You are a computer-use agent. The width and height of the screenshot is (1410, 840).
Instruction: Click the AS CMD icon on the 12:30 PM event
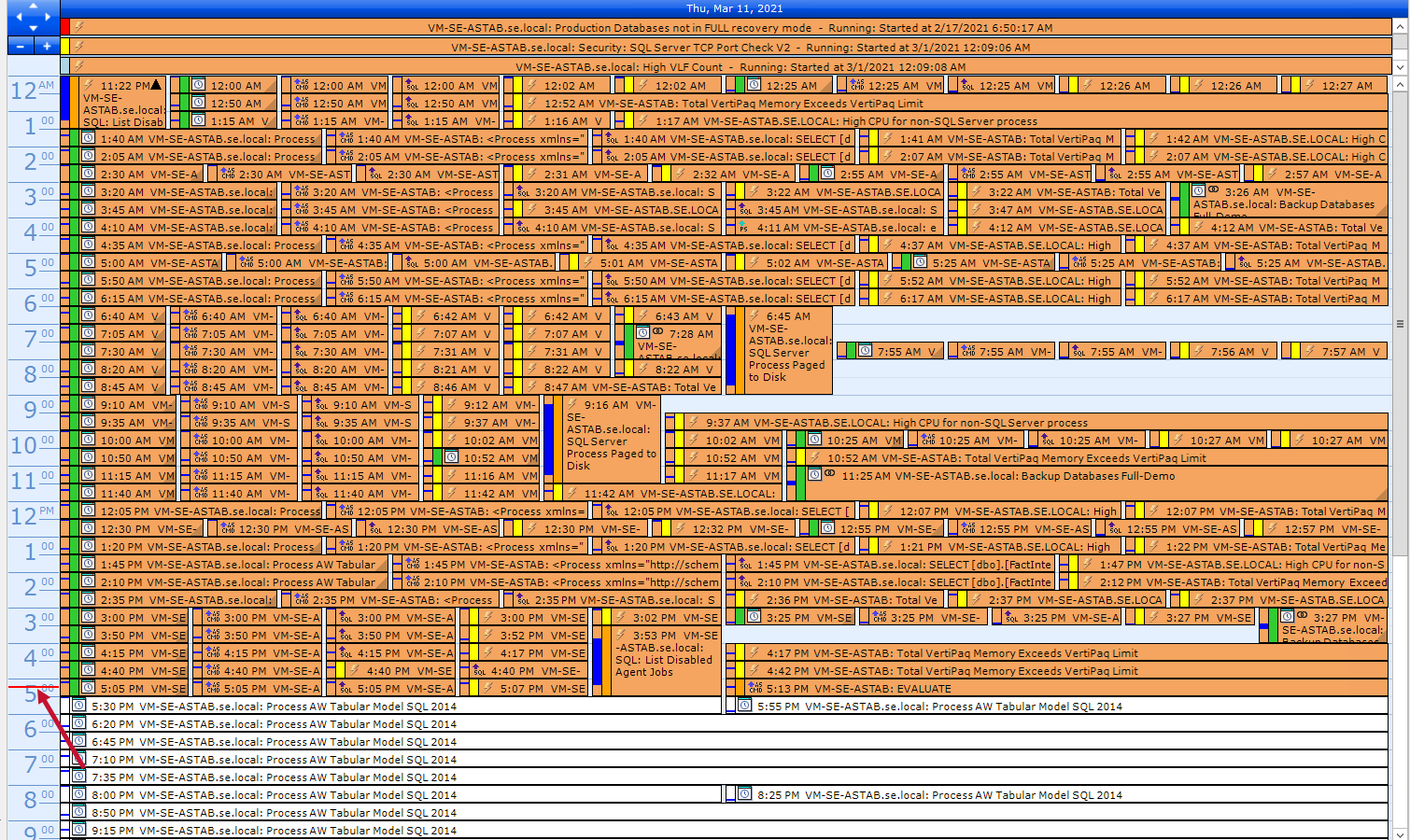(225, 527)
